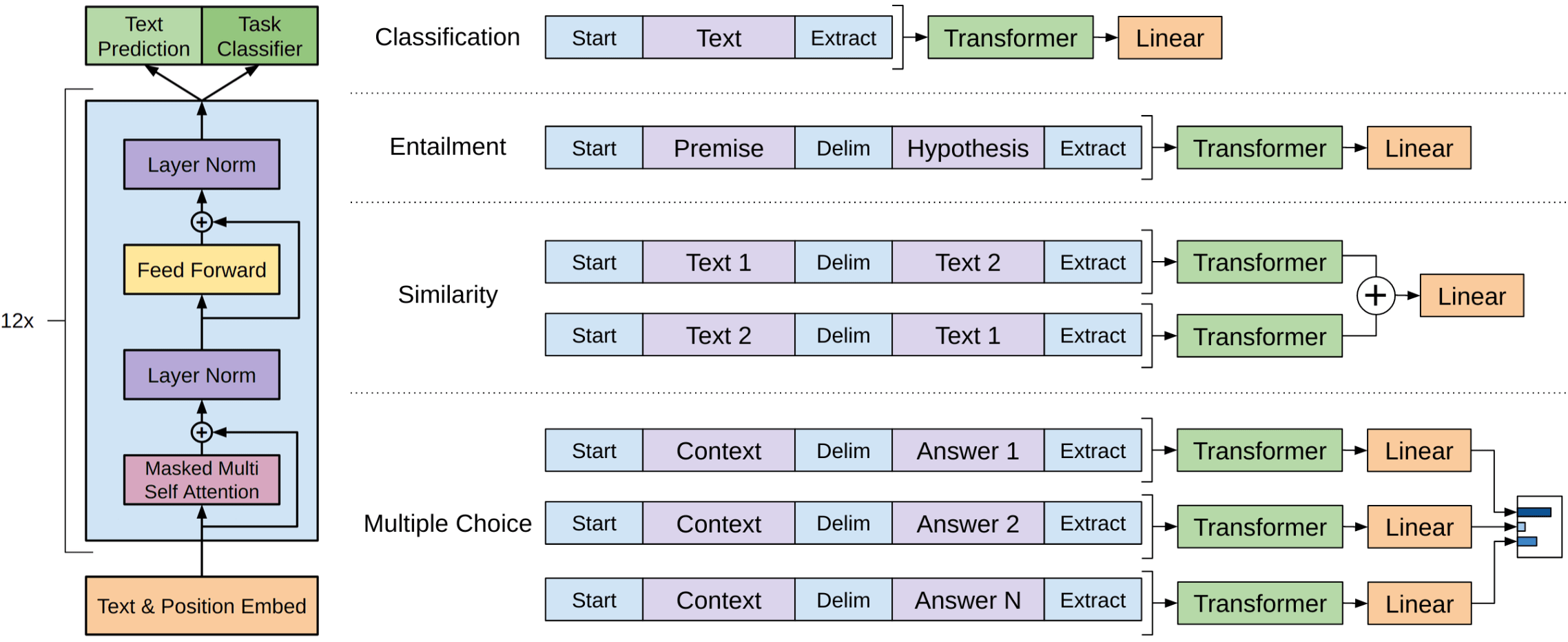1568x642 pixels.
Task: Click the 12x repetition label
Action: click(17, 320)
